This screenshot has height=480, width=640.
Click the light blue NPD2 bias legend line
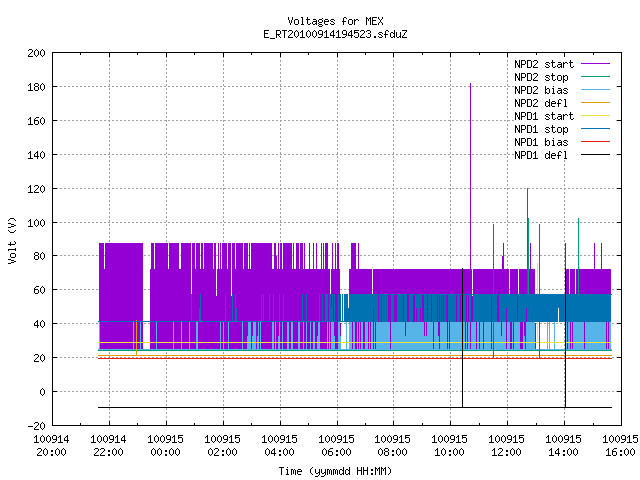(596, 90)
